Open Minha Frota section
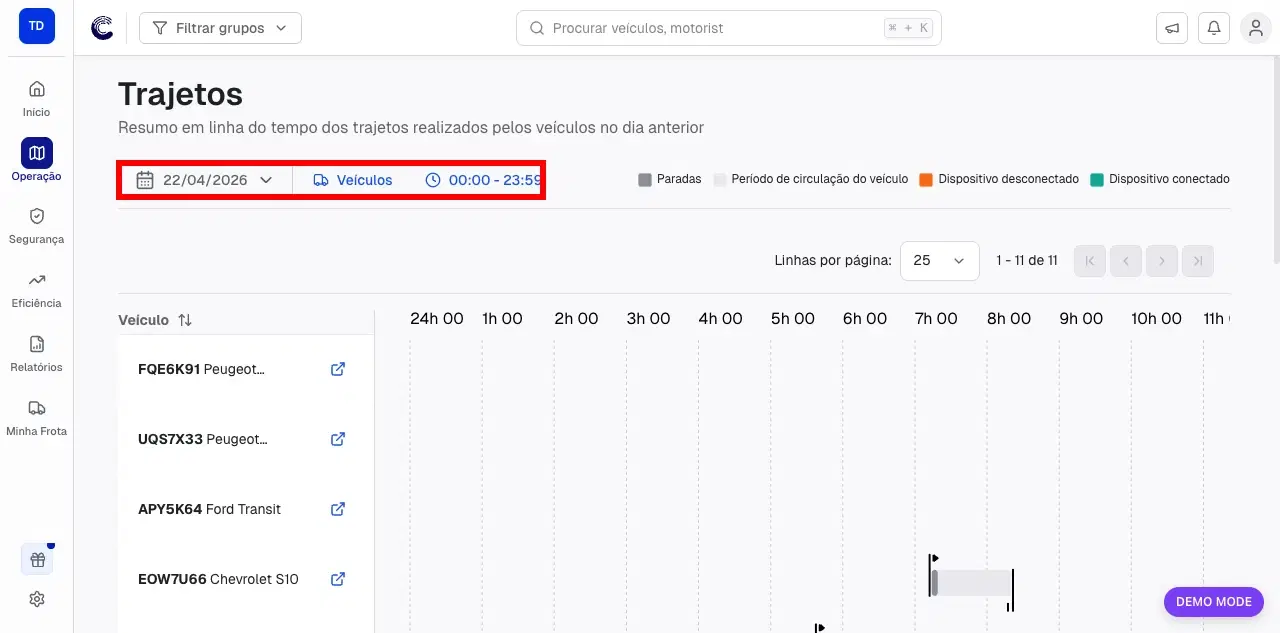 (37, 417)
